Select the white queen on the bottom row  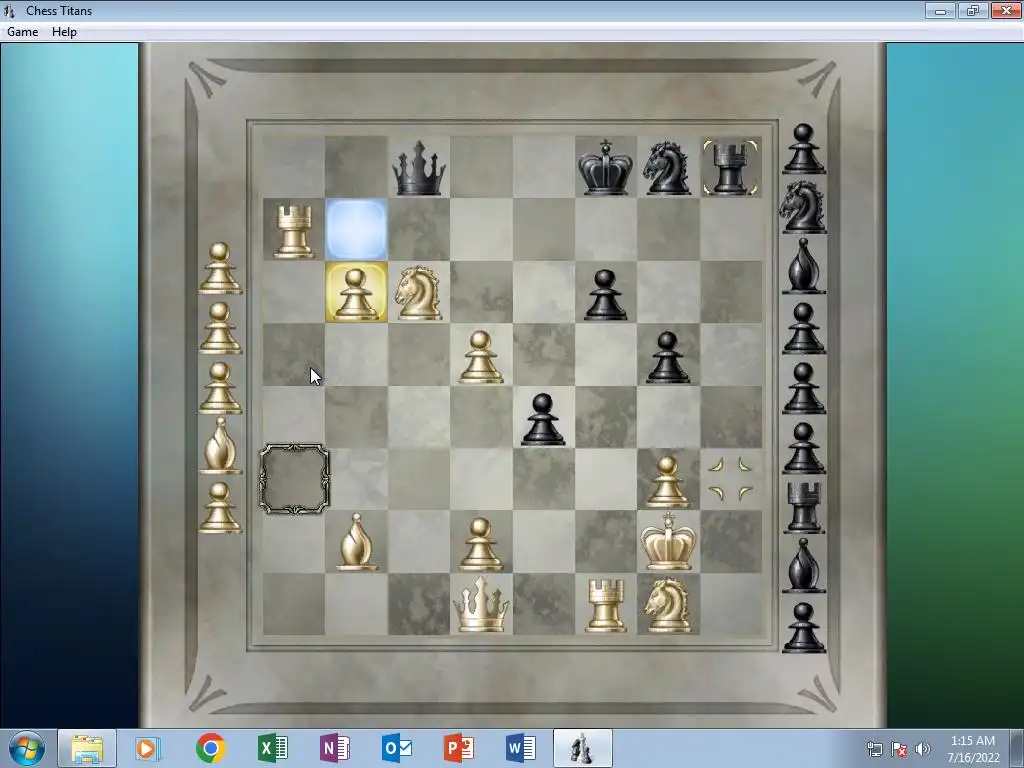481,604
